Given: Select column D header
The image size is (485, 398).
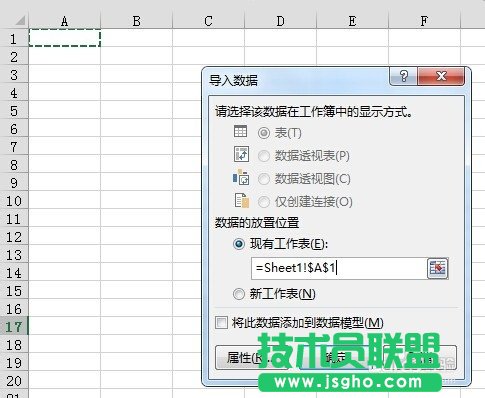Looking at the screenshot, I should tap(280, 21).
